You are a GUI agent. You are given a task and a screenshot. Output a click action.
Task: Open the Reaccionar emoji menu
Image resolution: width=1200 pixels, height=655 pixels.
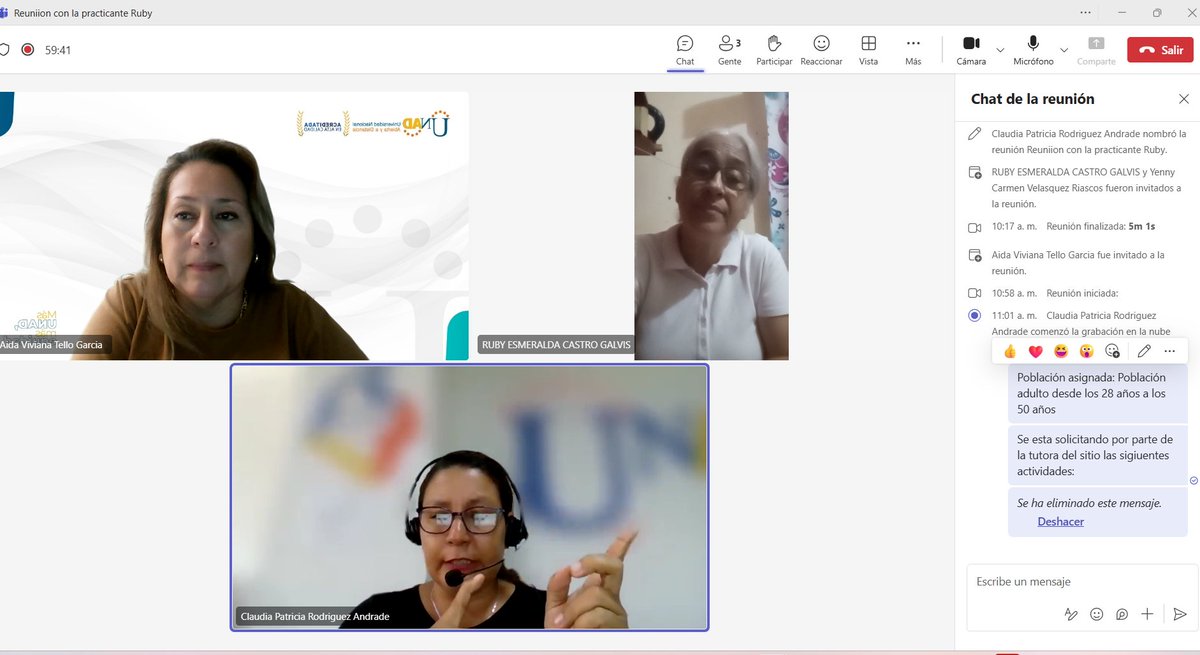pyautogui.click(x=821, y=50)
